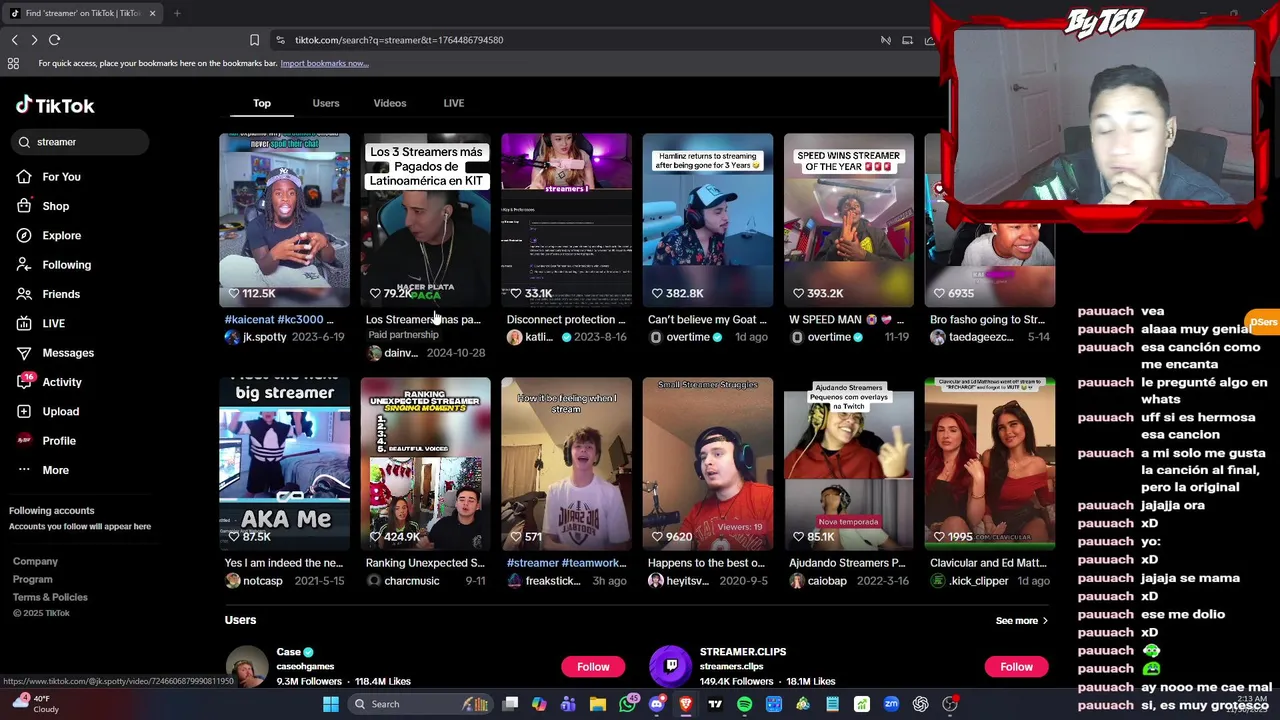Open File Explorer from the taskbar
This screenshot has width=1280, height=720.
(598, 704)
